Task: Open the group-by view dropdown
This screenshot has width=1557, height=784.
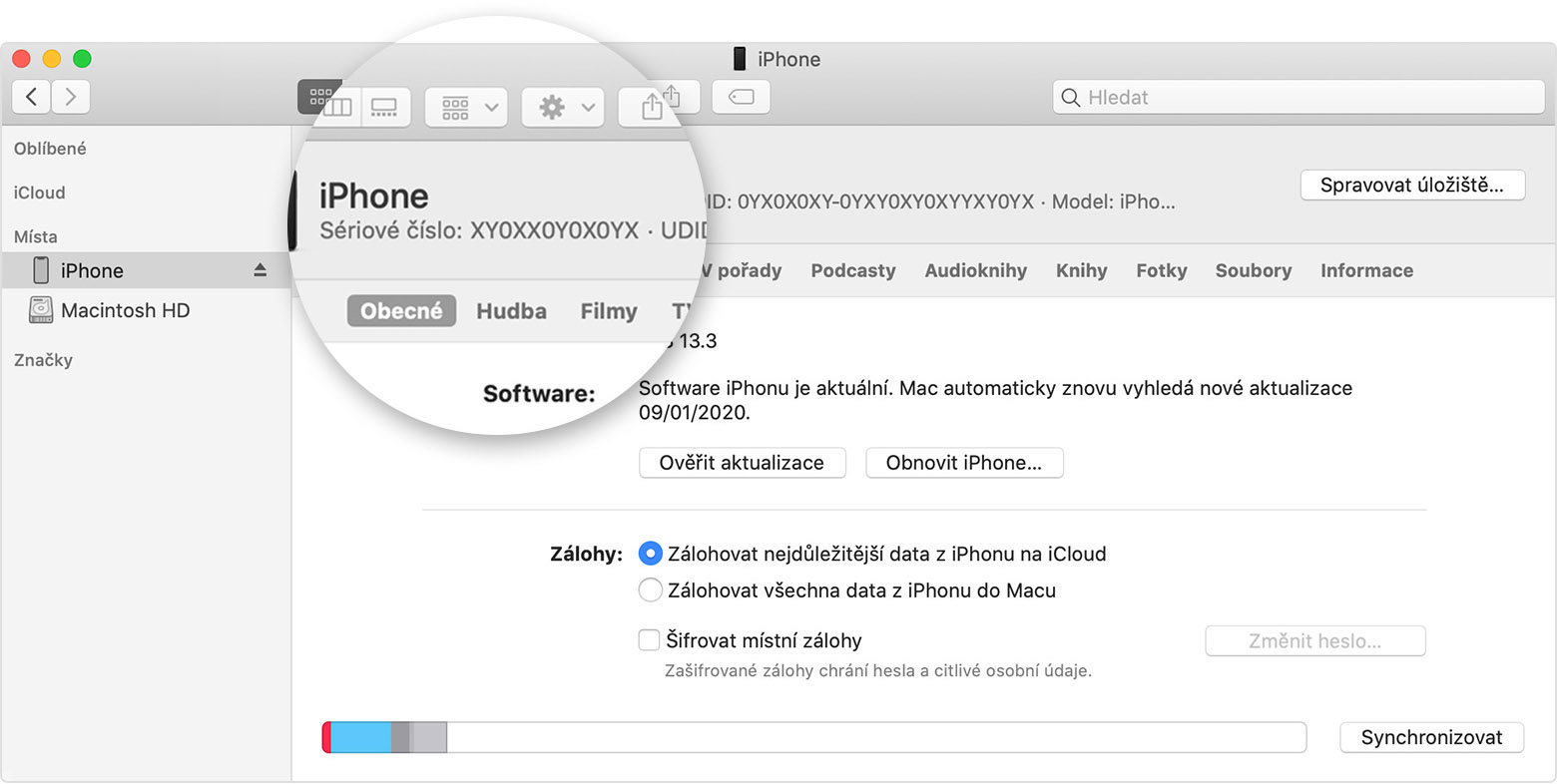Action: 467,107
